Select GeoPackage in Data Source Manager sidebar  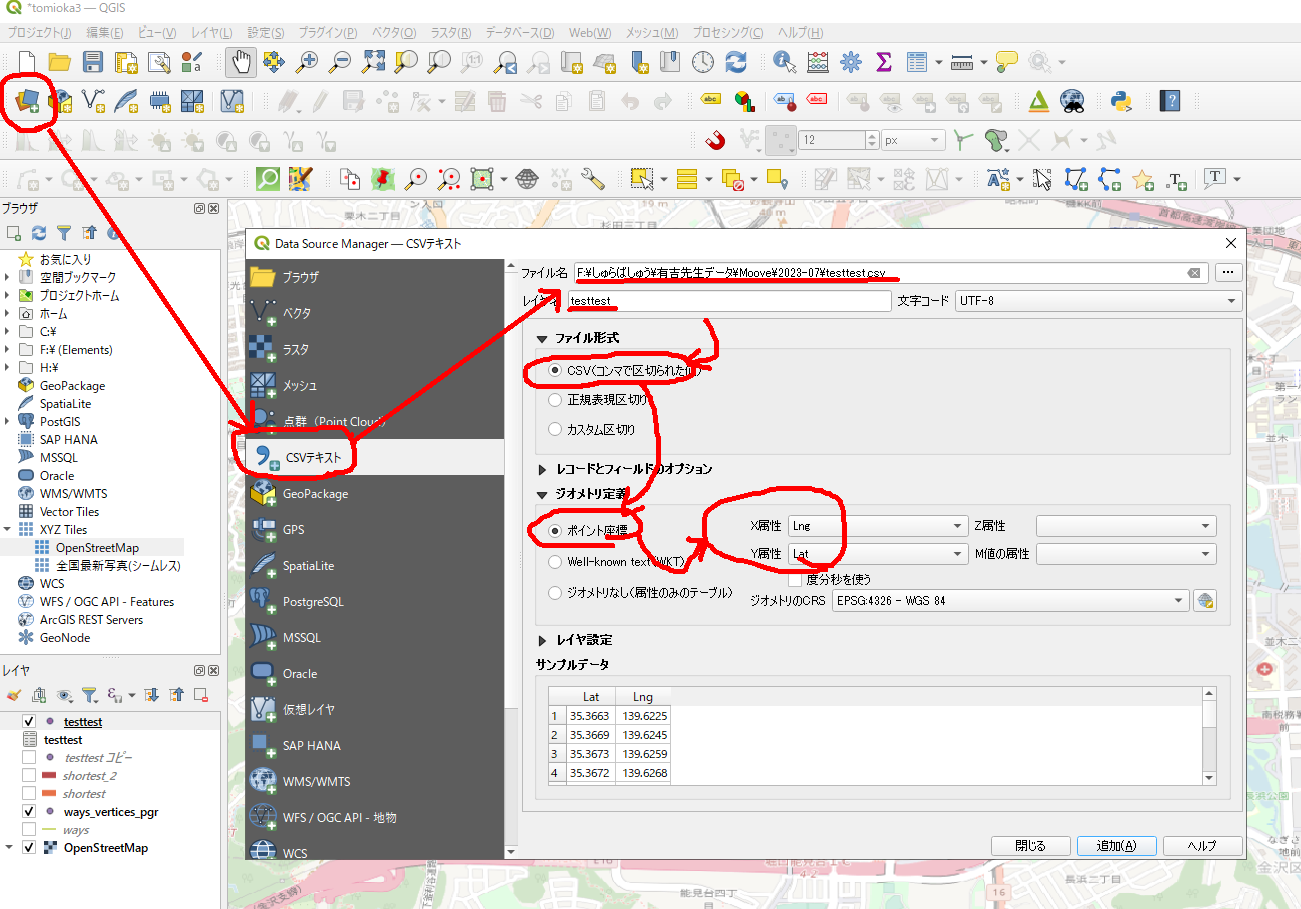pos(315,493)
